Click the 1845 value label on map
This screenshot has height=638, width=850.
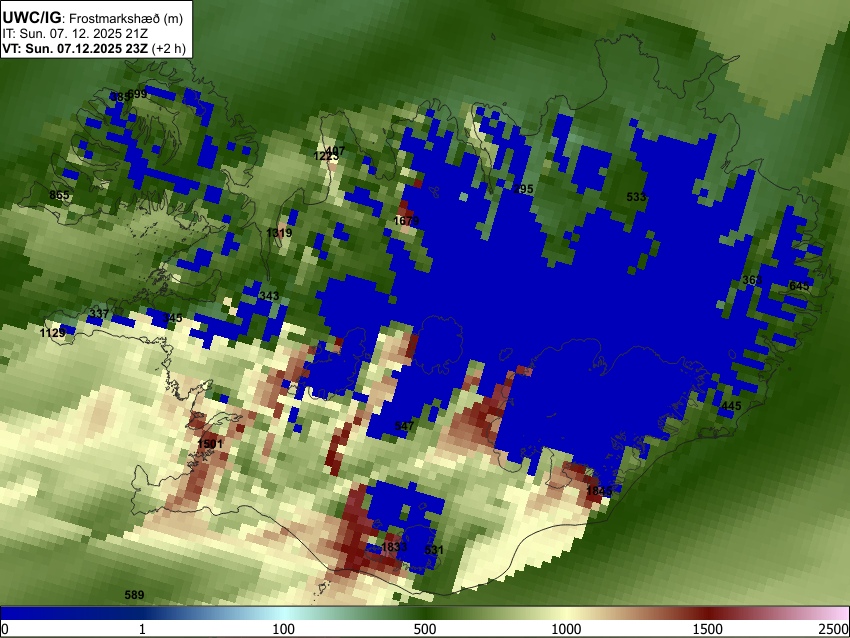click(x=599, y=491)
